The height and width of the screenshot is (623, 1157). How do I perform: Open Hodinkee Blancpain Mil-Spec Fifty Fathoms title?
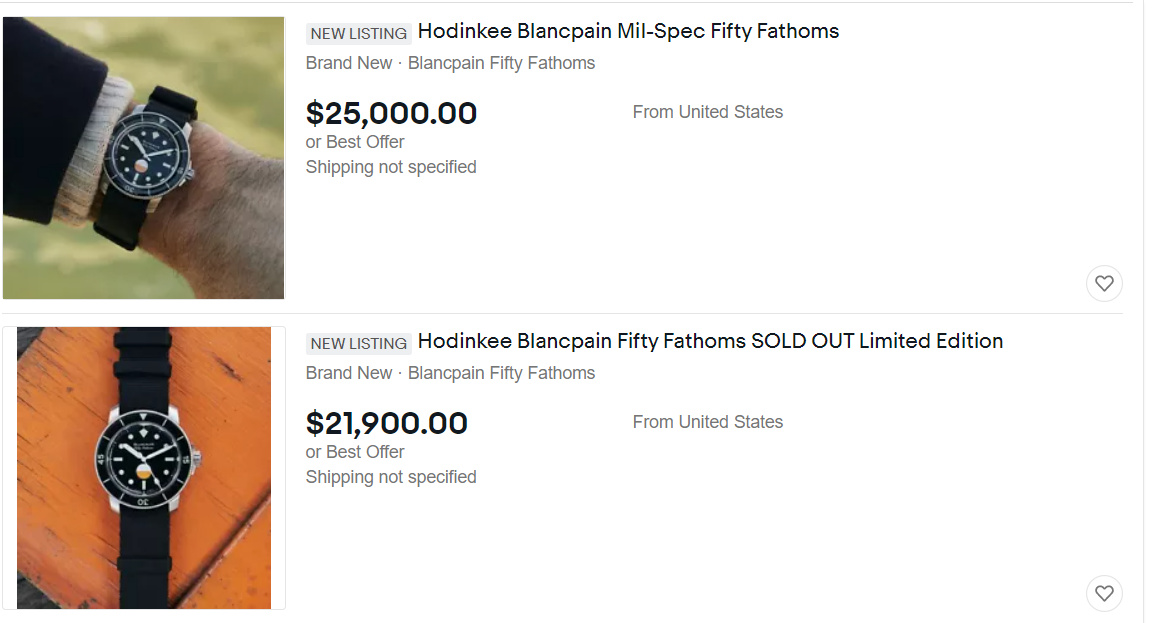pyautogui.click(x=628, y=31)
